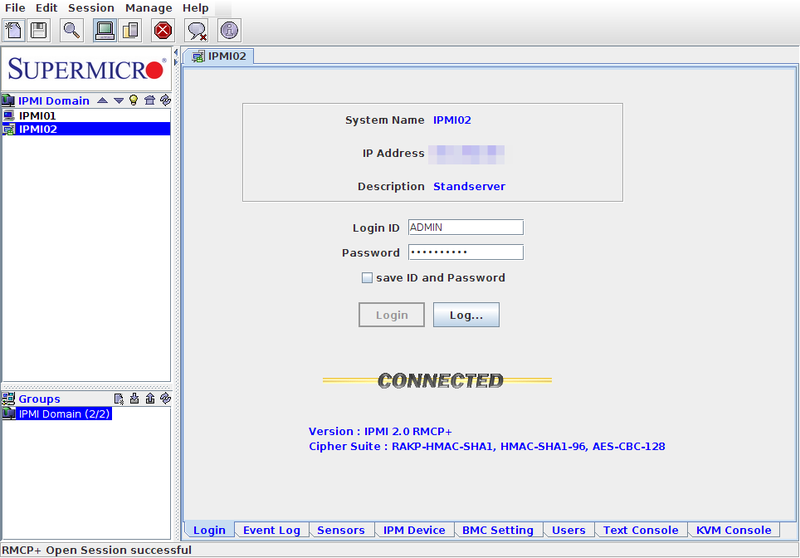Switch to the Event Log tab
800x558 pixels.
[x=271, y=530]
